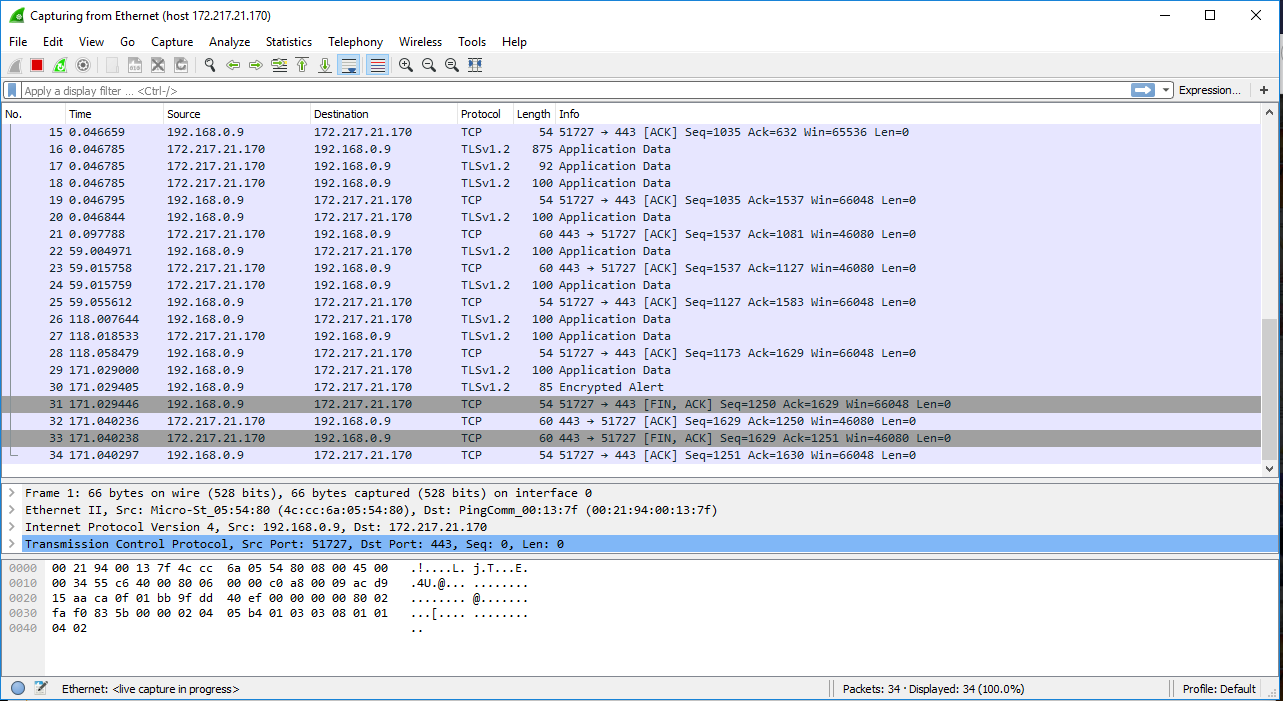Select packet 30 Encrypted Alert row

[x=632, y=387]
